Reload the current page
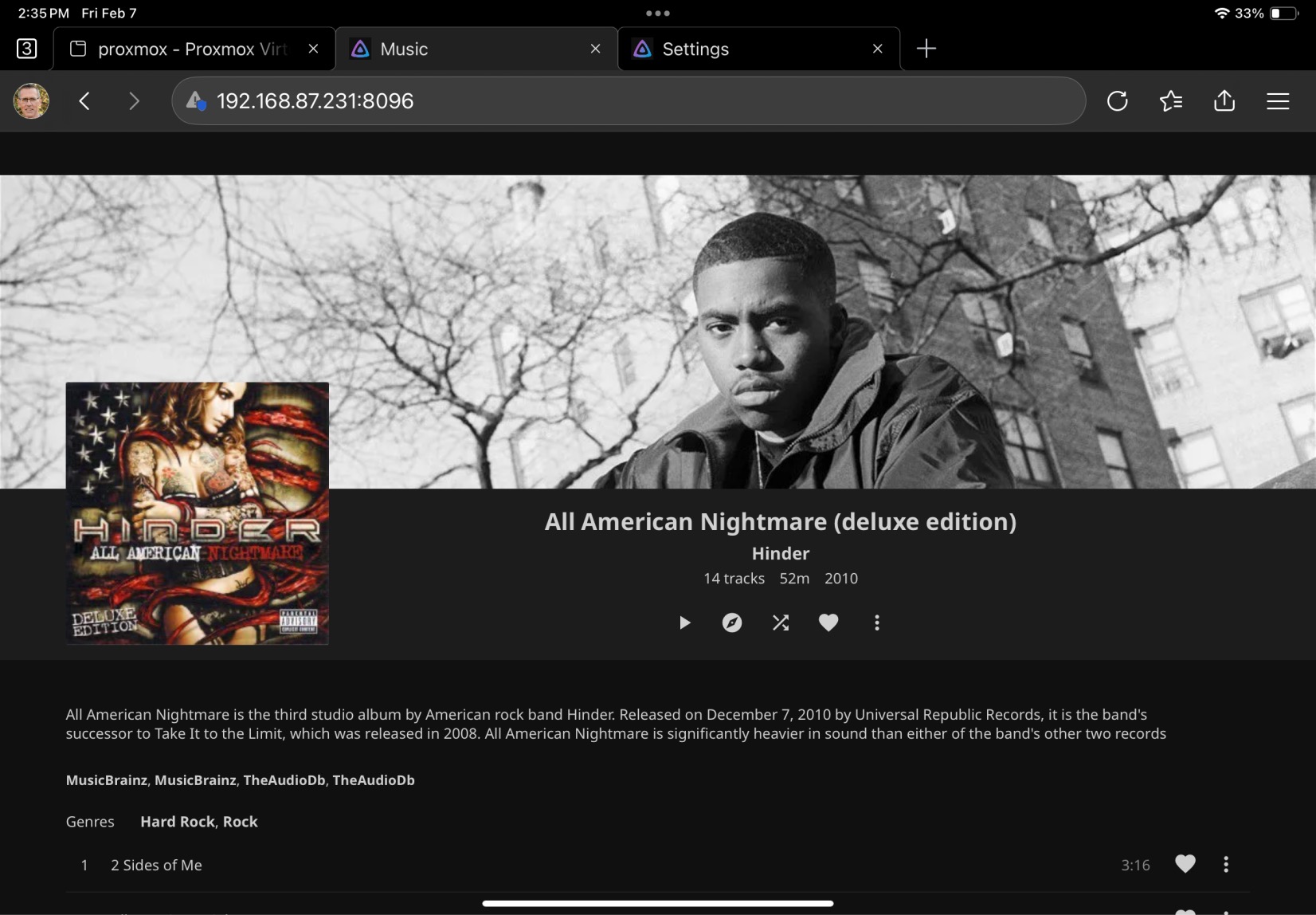The height and width of the screenshot is (915, 1316). tap(1117, 101)
